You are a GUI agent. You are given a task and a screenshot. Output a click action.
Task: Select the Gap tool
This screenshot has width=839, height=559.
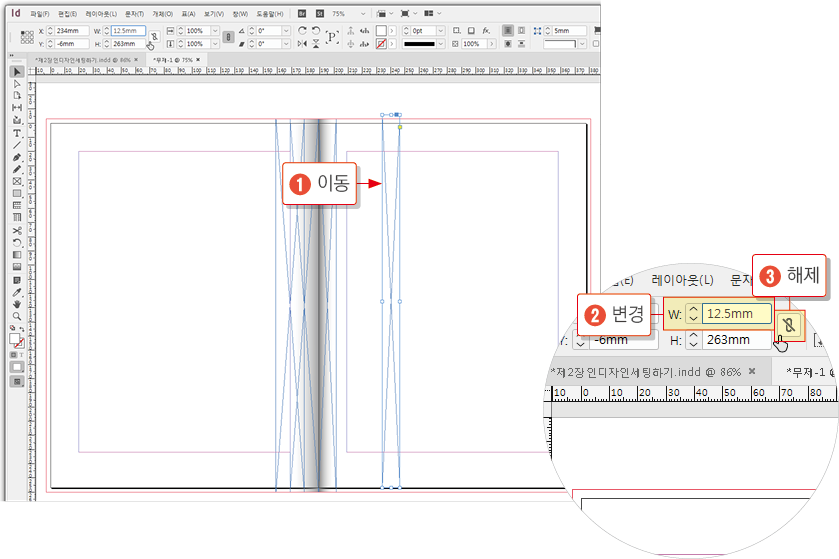pos(17,108)
